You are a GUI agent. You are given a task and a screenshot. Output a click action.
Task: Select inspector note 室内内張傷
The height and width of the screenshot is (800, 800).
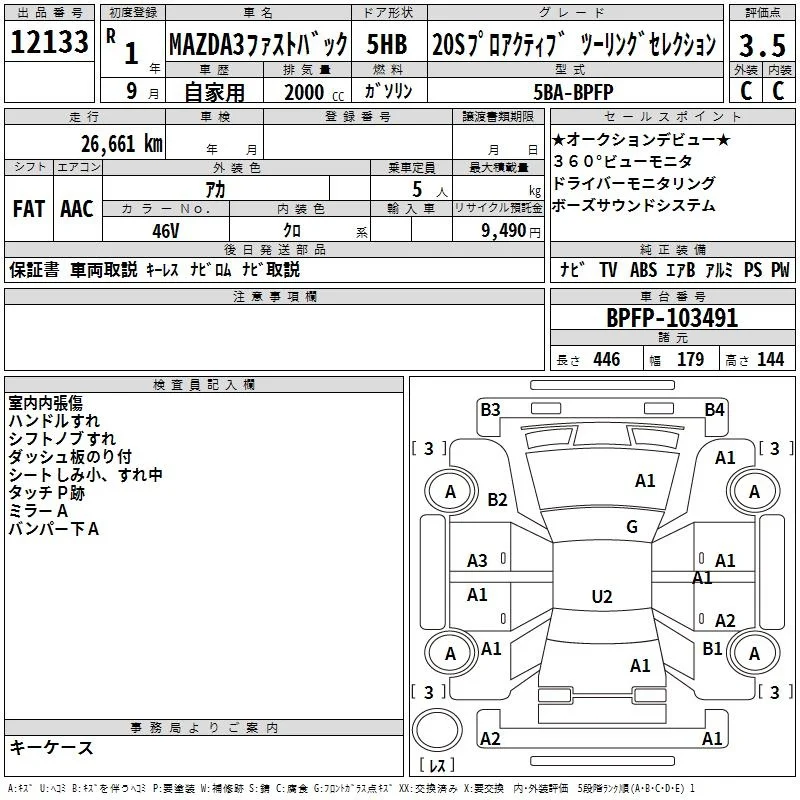(45, 403)
